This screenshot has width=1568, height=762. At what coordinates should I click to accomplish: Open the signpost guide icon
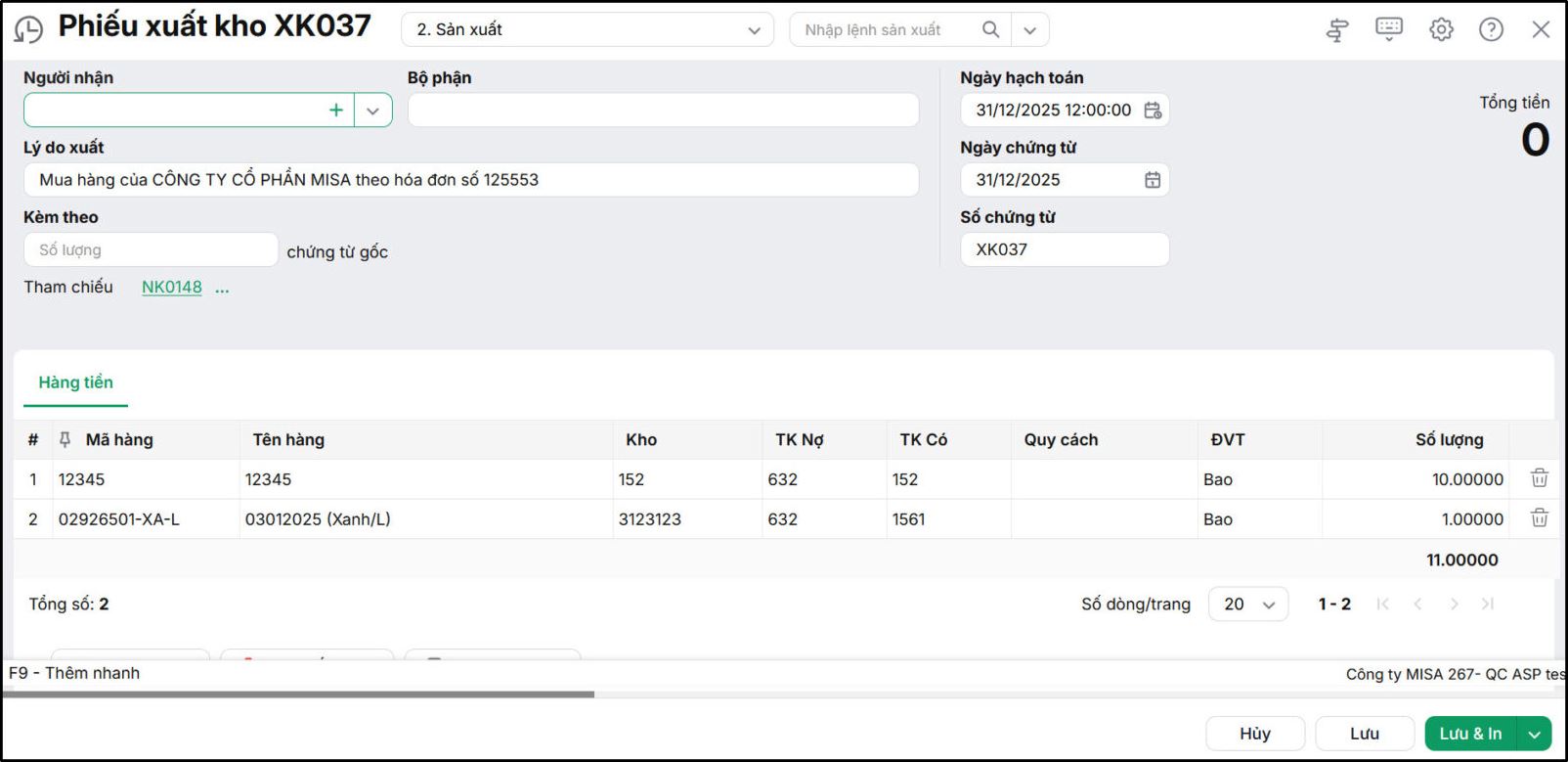coord(1337,29)
